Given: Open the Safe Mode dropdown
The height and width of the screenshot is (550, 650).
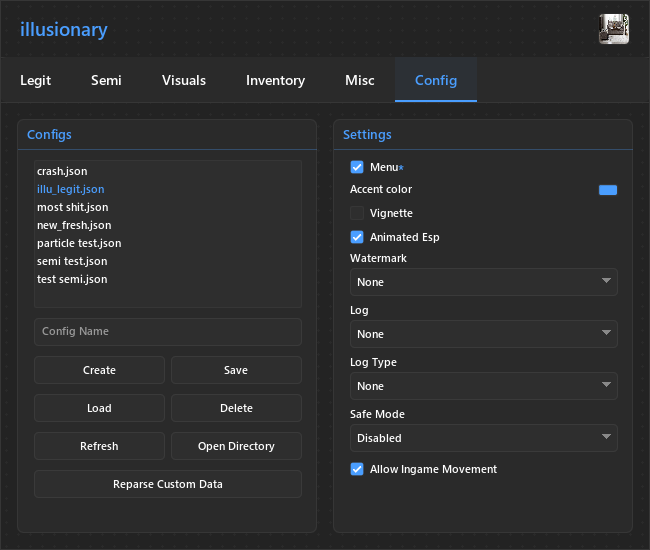Looking at the screenshot, I should coord(484,438).
